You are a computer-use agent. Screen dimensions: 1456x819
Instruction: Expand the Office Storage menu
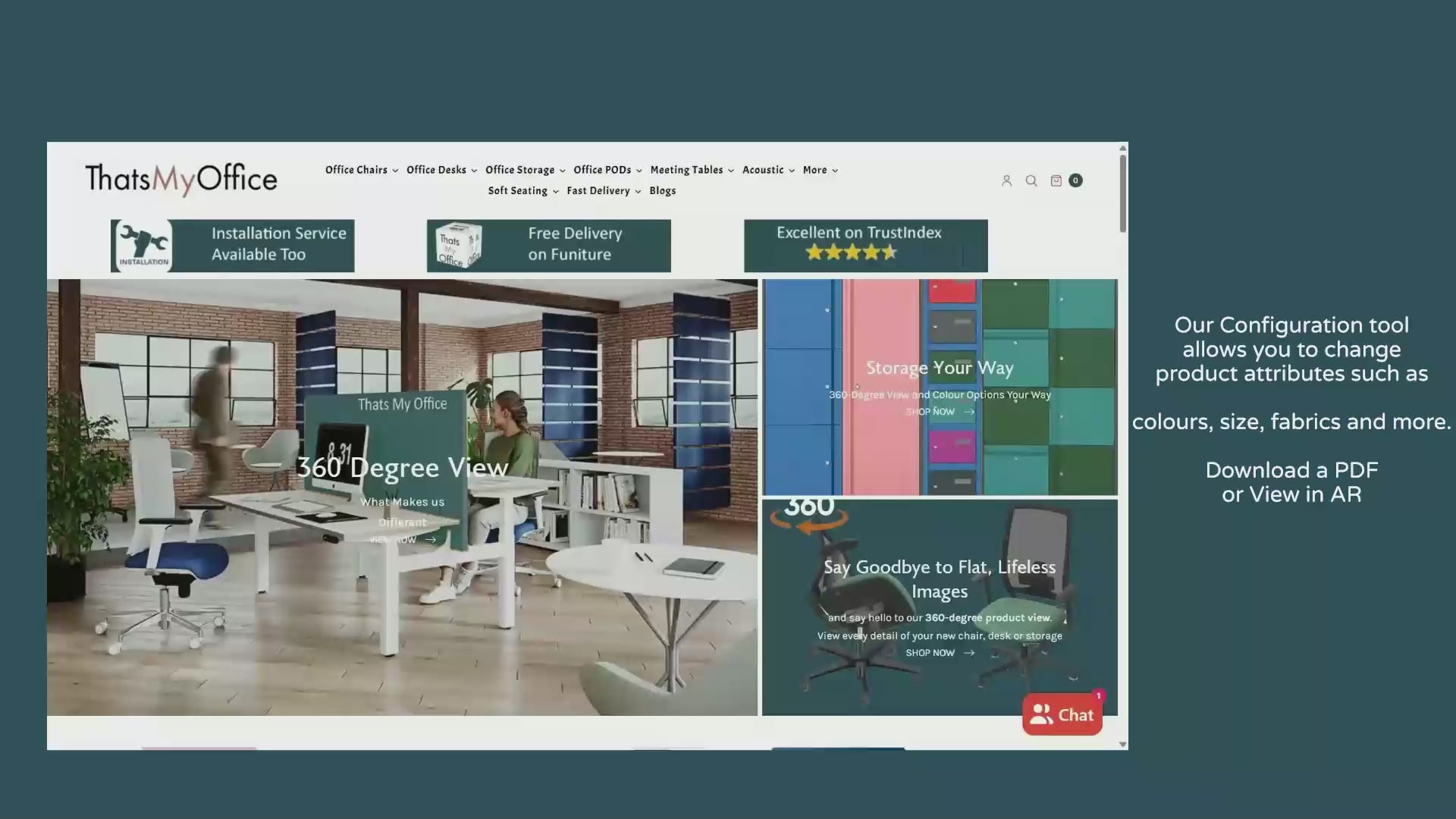click(x=525, y=170)
